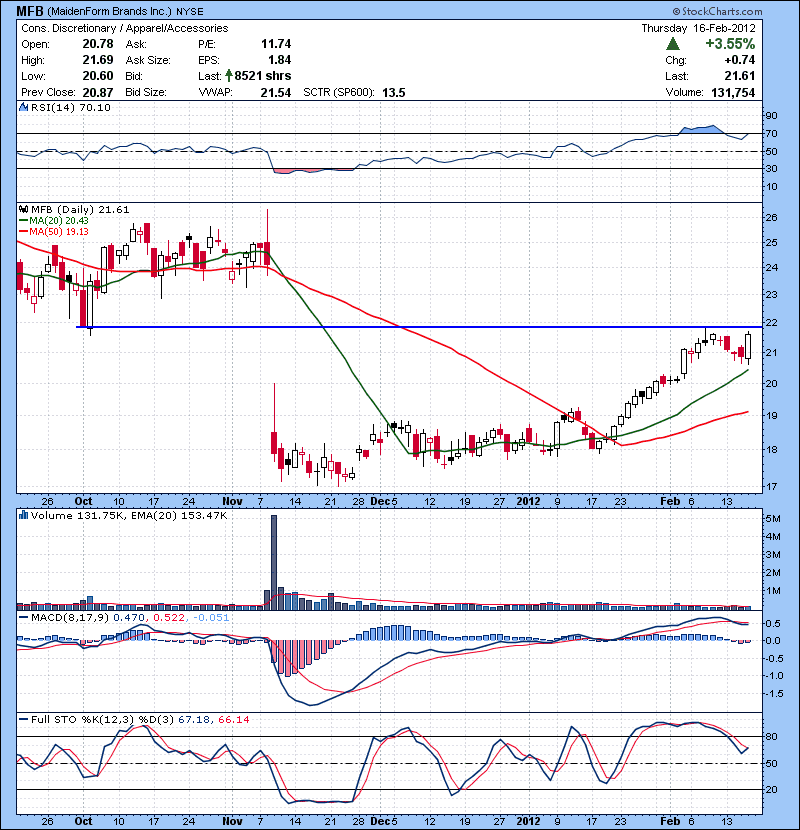Click the +3.55% percent change
The width and height of the screenshot is (800, 830).
[x=730, y=43]
